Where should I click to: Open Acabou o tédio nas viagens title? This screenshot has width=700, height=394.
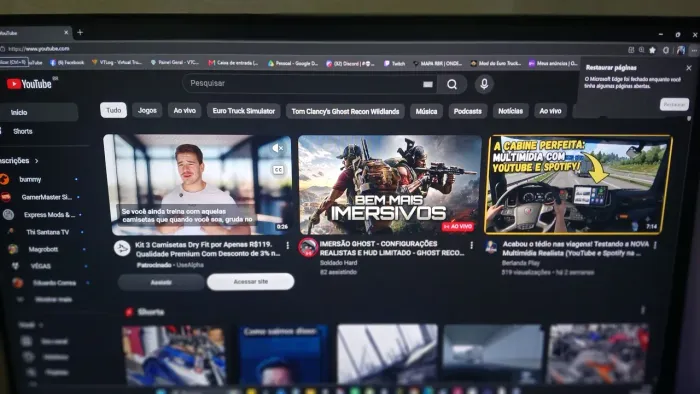point(576,249)
